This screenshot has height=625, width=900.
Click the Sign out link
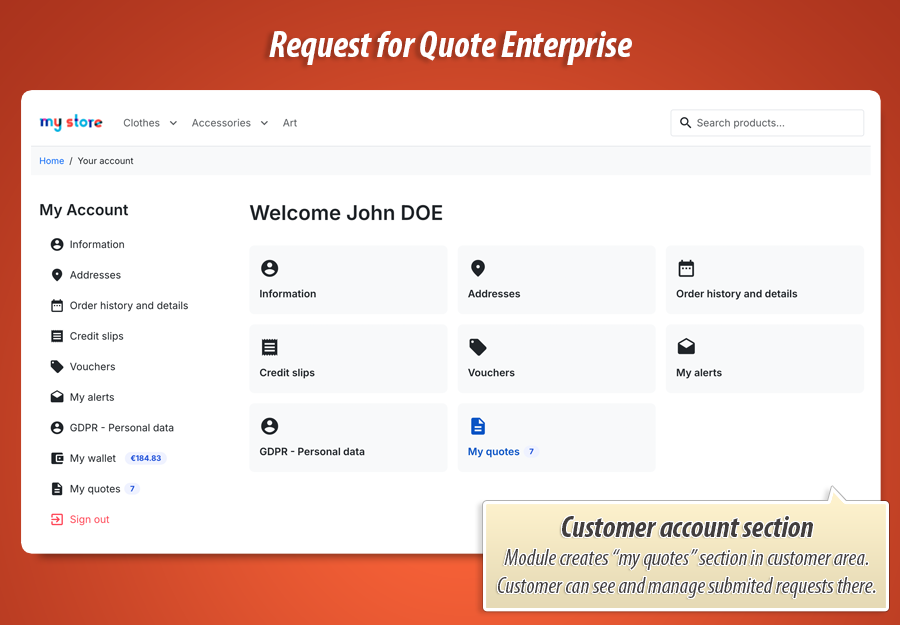[90, 519]
